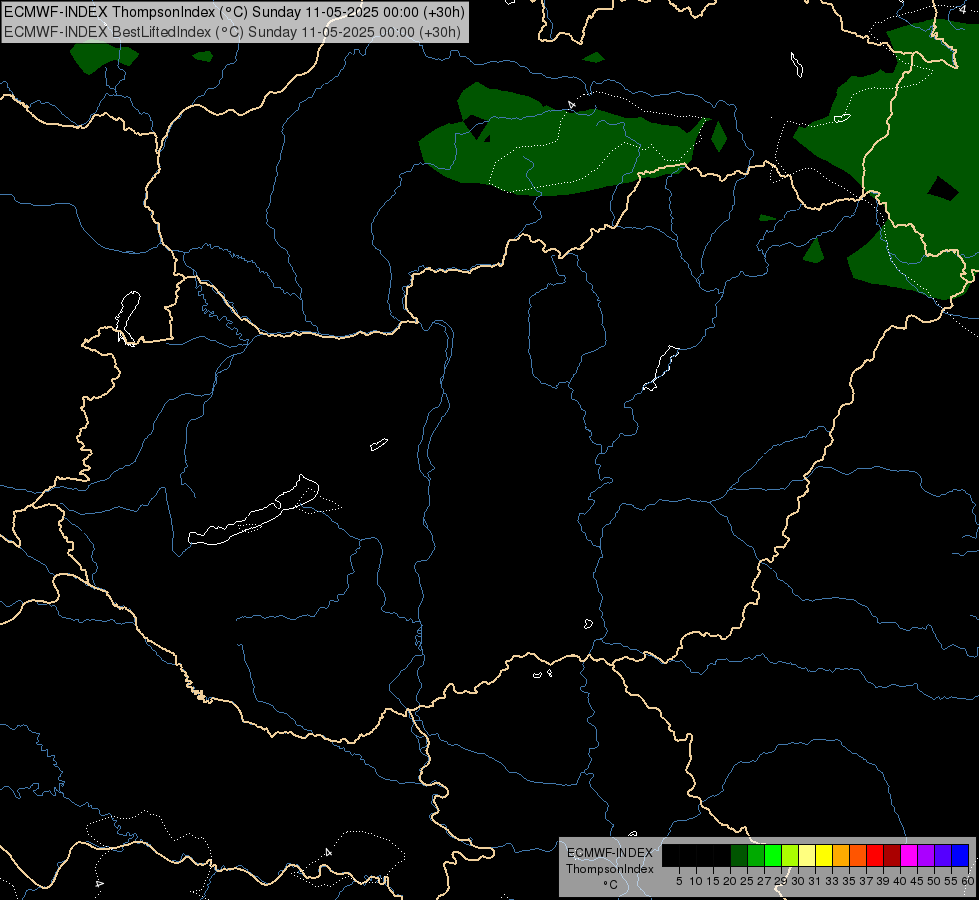Click the legend tick value "50"
This screenshot has height=900, width=979.
tap(934, 881)
